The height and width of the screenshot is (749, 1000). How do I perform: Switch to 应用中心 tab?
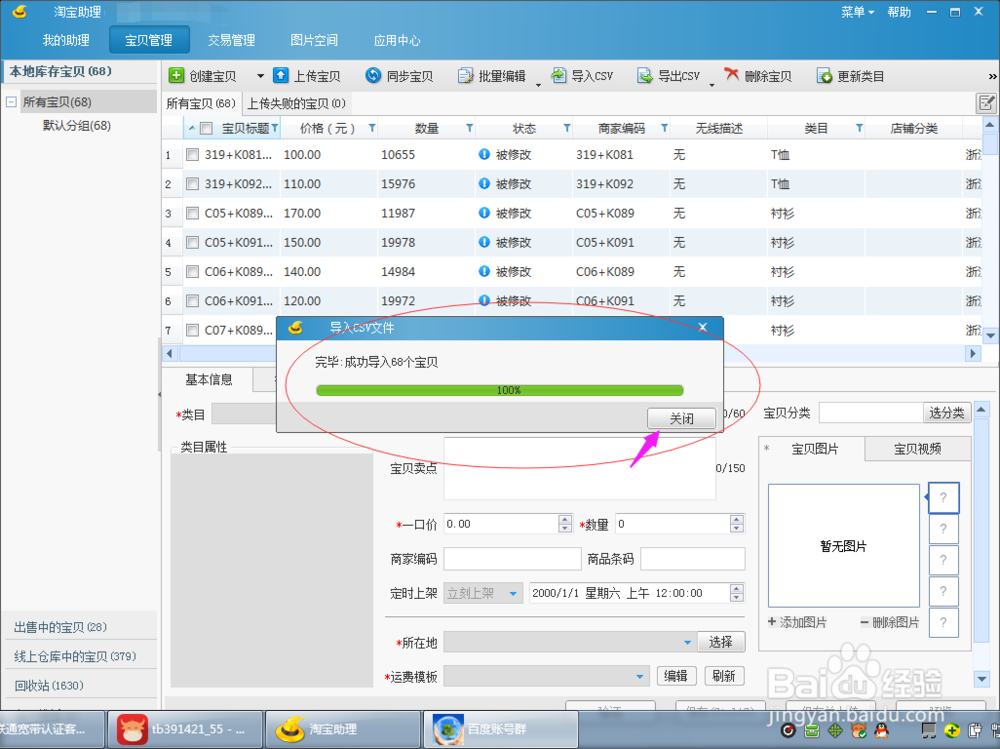(x=397, y=40)
